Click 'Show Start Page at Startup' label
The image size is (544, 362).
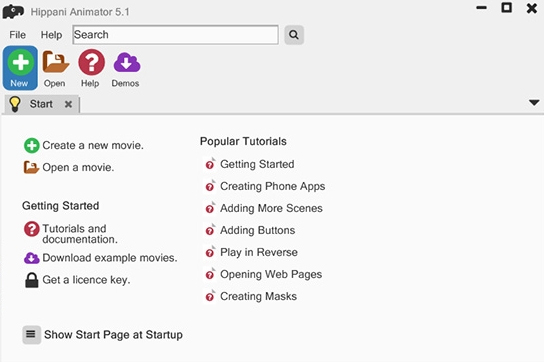pos(113,335)
